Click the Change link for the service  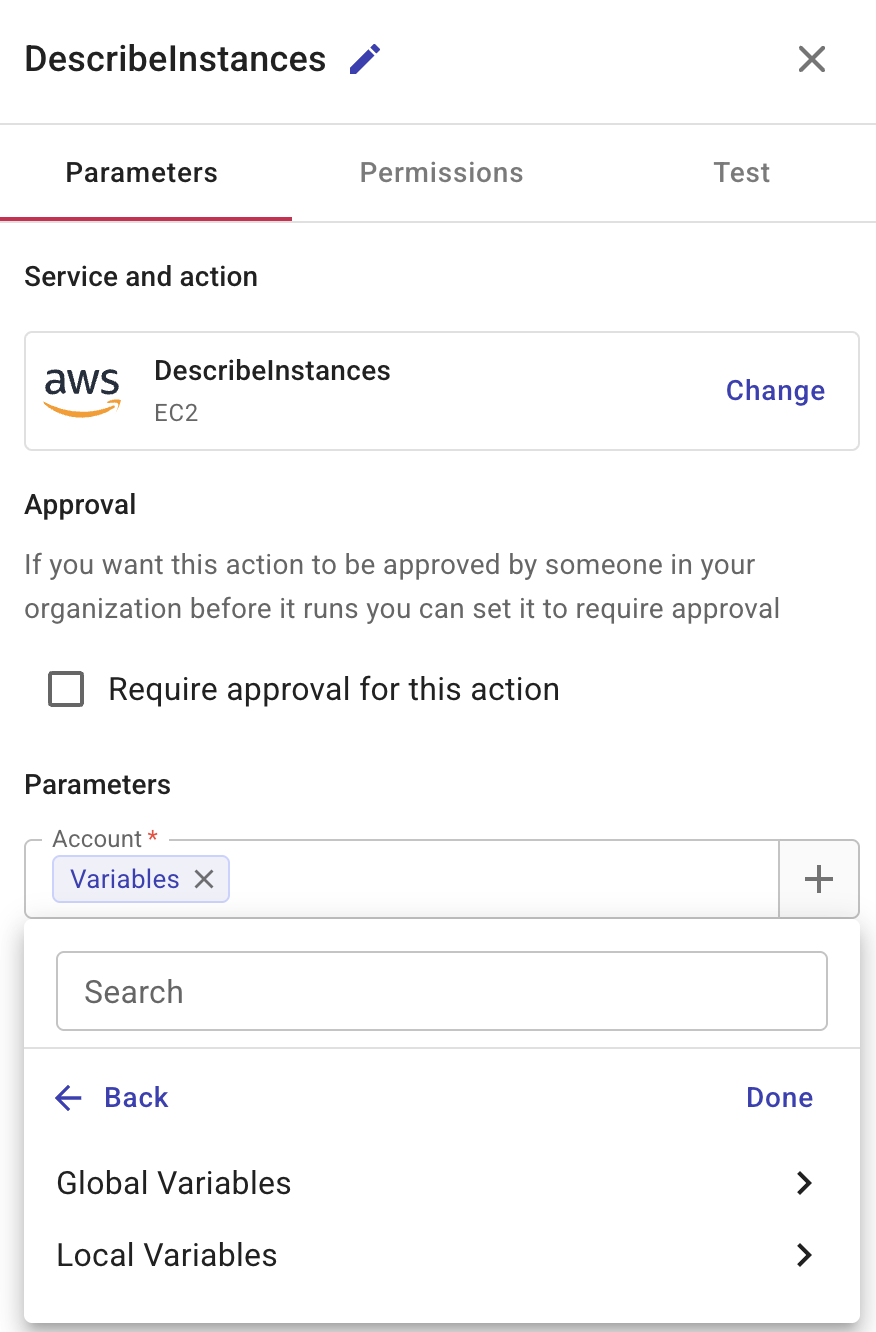pos(775,391)
